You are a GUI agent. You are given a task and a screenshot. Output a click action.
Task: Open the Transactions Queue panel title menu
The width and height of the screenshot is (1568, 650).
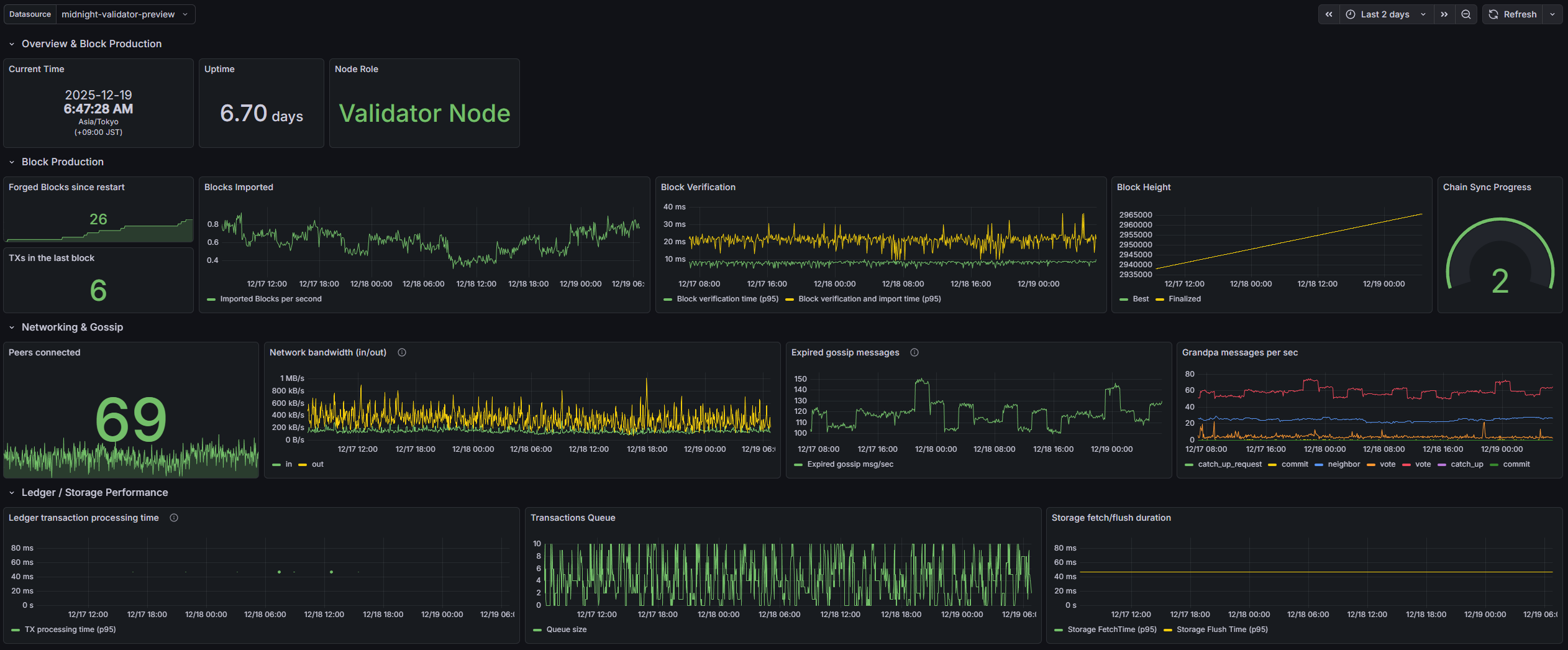click(573, 517)
